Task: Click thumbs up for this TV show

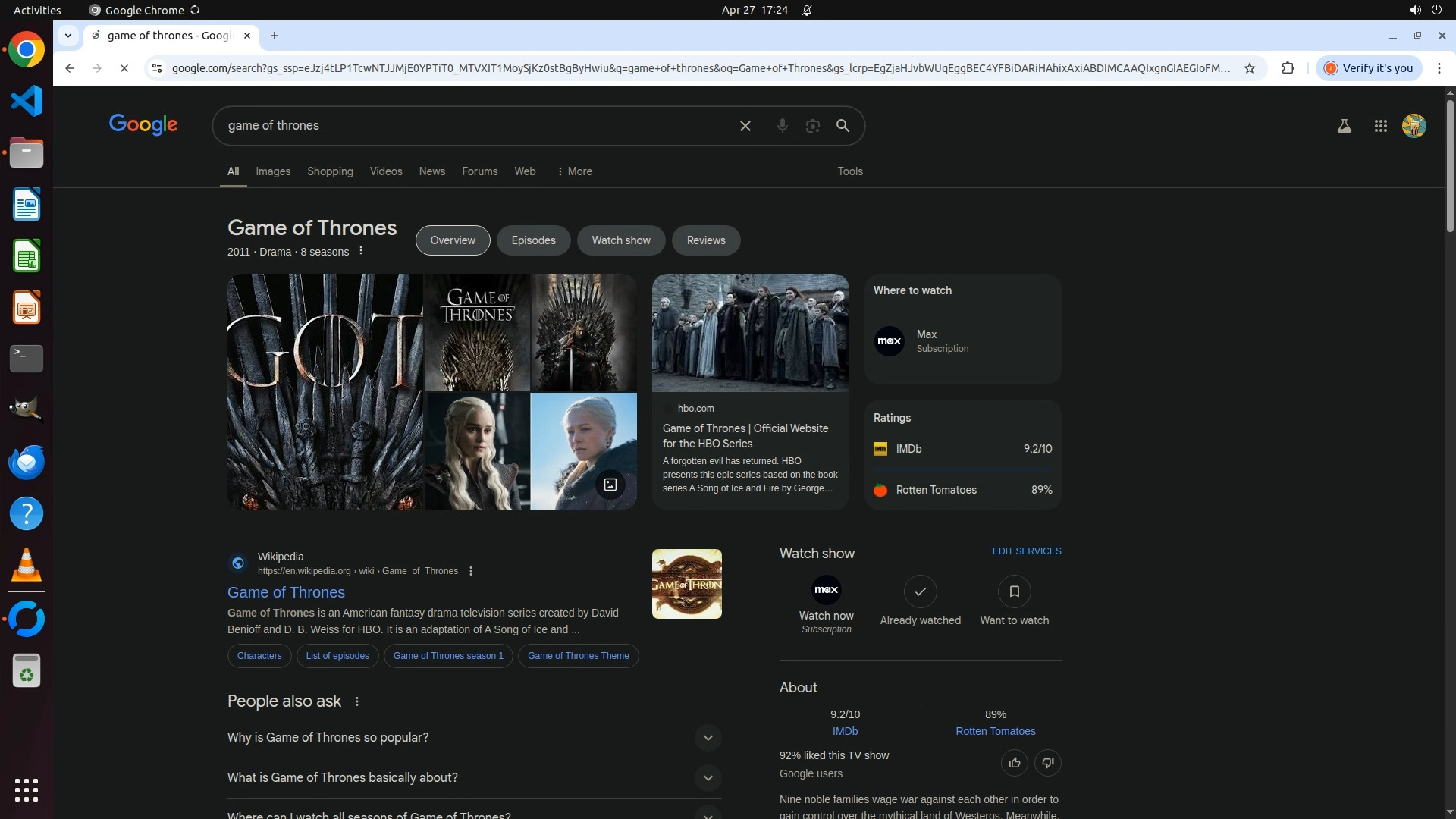Action: [1014, 763]
